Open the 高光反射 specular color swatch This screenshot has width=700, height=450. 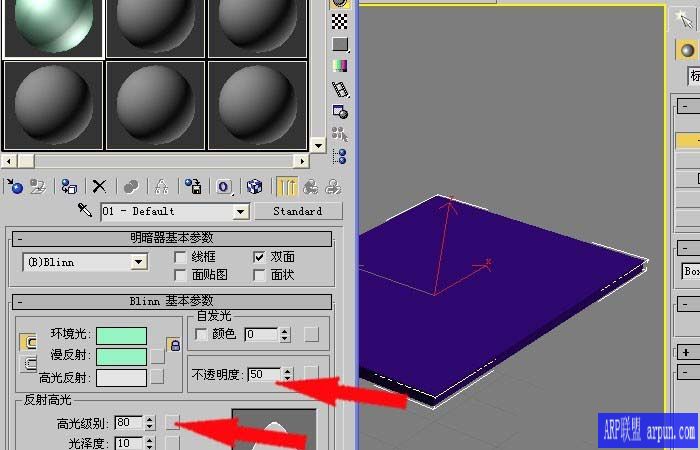pos(121,378)
